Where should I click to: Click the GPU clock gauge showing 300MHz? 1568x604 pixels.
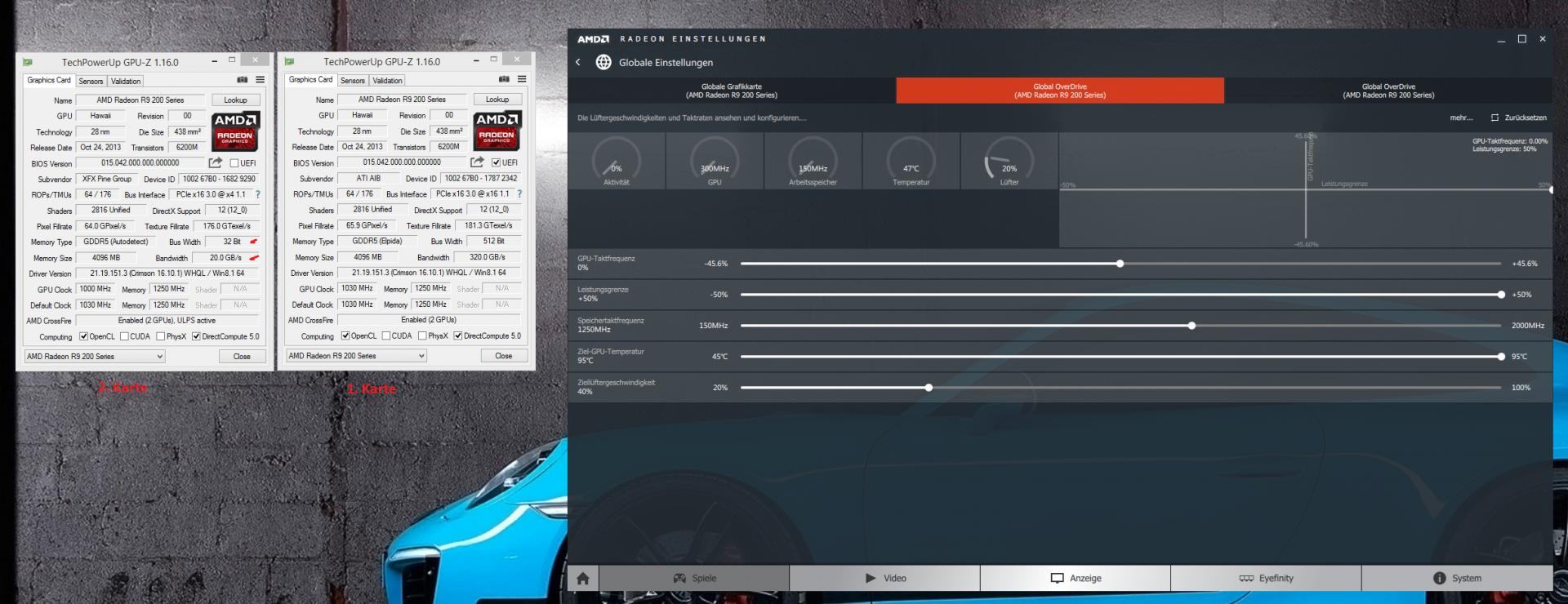(715, 161)
